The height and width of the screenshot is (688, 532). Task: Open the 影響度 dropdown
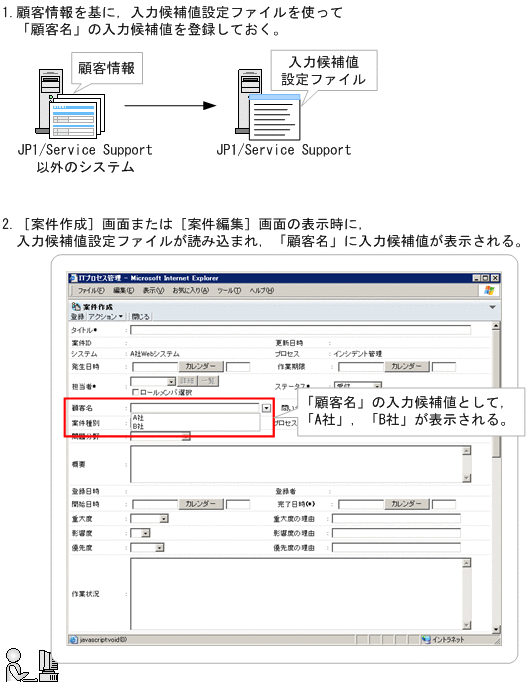tap(146, 533)
